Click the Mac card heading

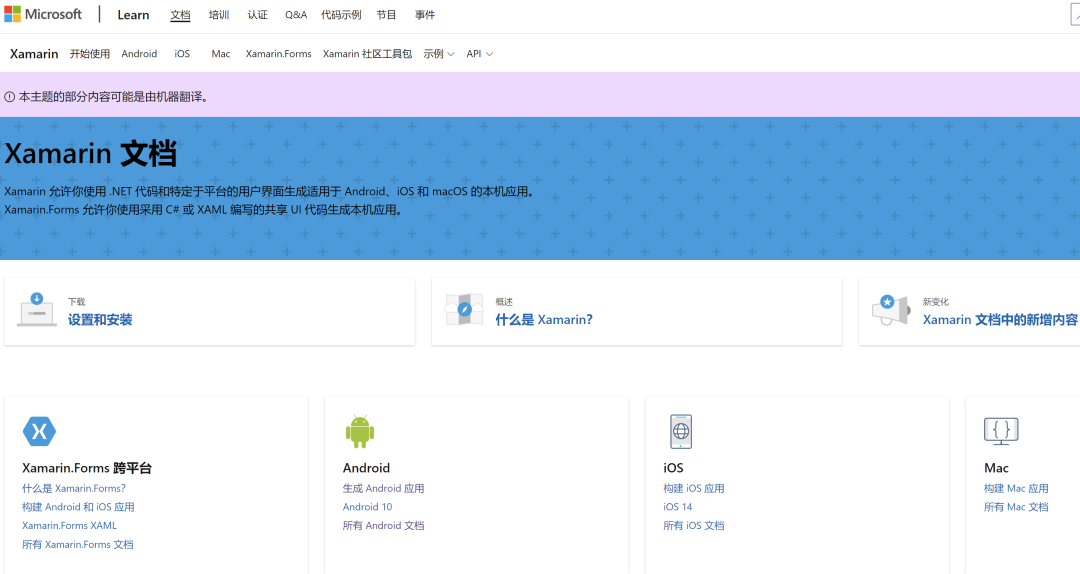(x=996, y=468)
